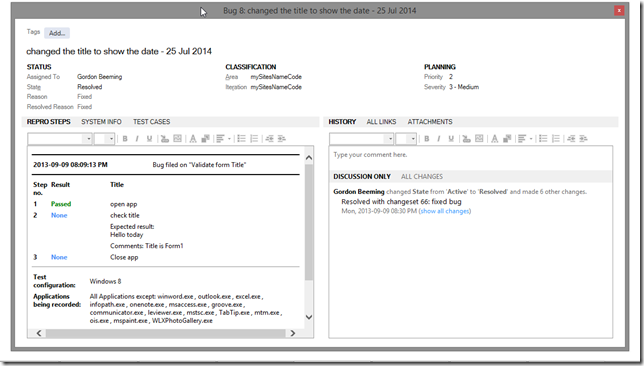This screenshot has width=644, height=366.
Task: Switch to the All Links tab
Action: click(381, 122)
